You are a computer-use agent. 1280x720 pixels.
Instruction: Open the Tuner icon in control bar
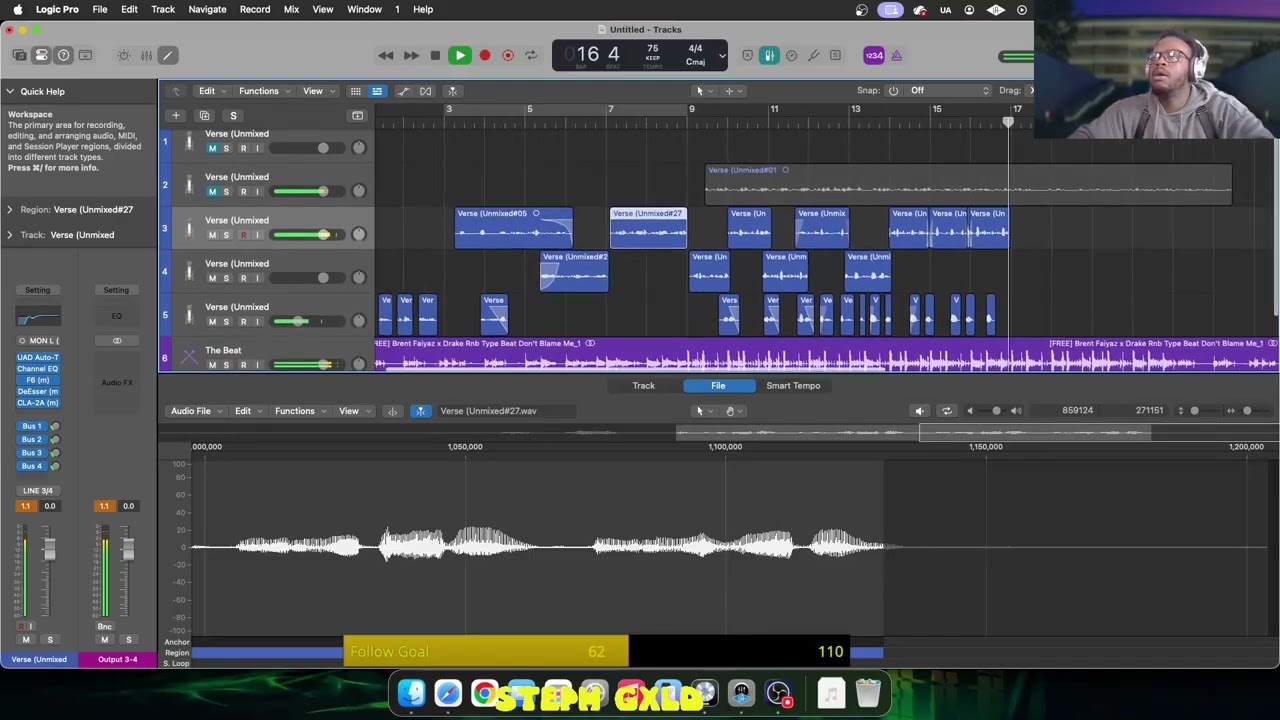[813, 55]
